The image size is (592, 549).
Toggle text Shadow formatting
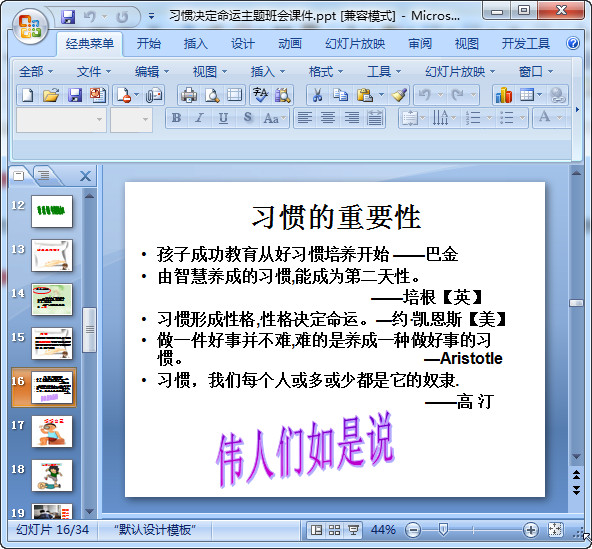tap(248, 118)
